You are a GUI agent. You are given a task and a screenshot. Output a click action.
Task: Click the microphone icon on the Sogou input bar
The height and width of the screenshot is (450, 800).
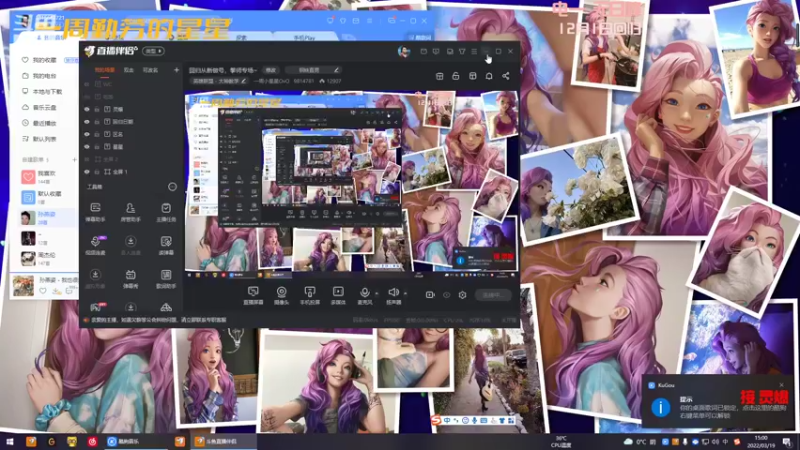(474, 421)
